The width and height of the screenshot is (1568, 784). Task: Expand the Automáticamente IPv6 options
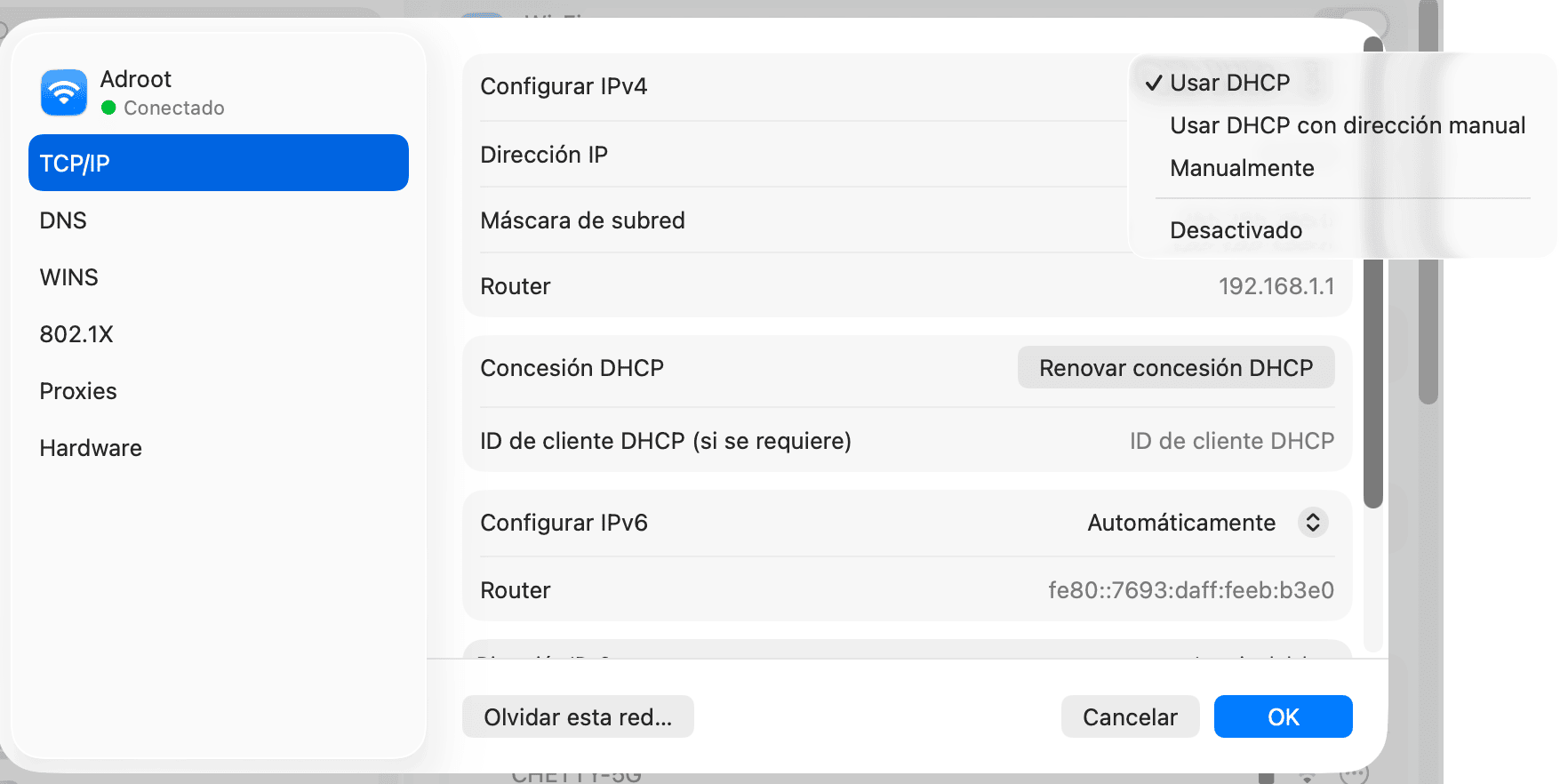tap(1181, 523)
